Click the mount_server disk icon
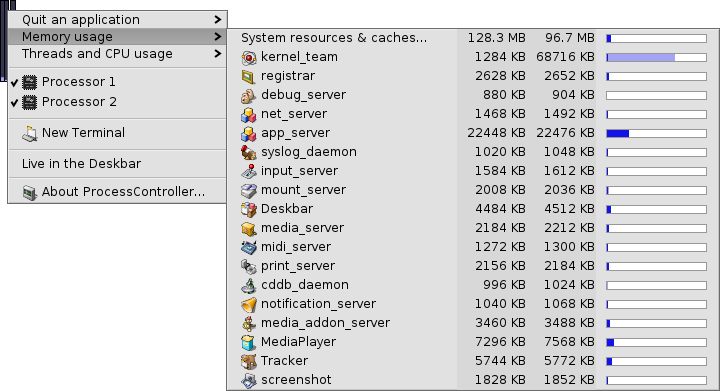The width and height of the screenshot is (720, 391). point(248,190)
